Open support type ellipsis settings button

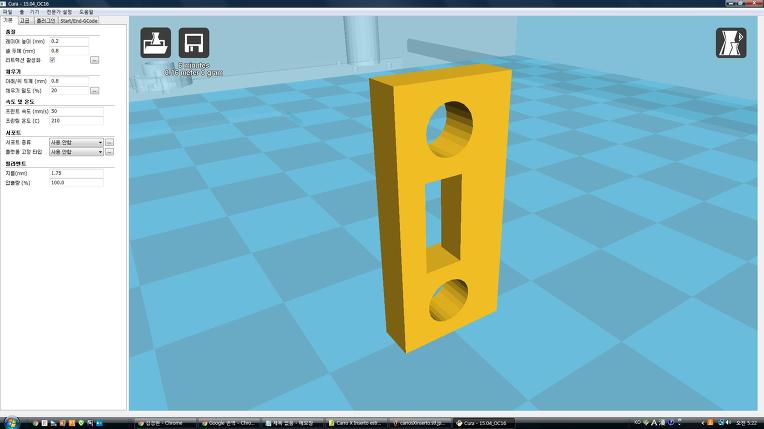tap(110, 142)
